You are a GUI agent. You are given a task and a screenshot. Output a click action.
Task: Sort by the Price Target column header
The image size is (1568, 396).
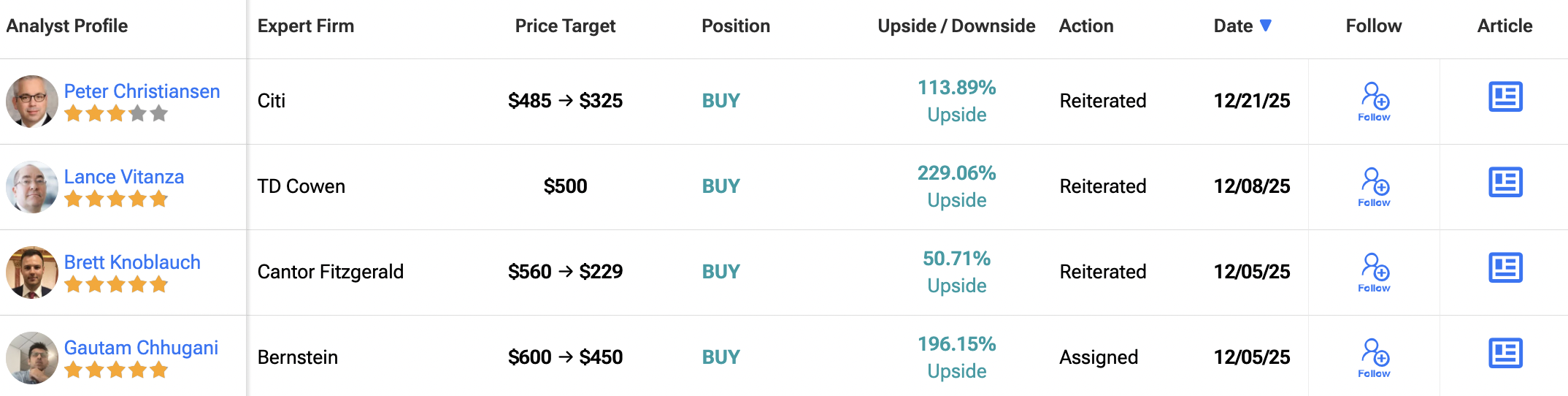(565, 26)
